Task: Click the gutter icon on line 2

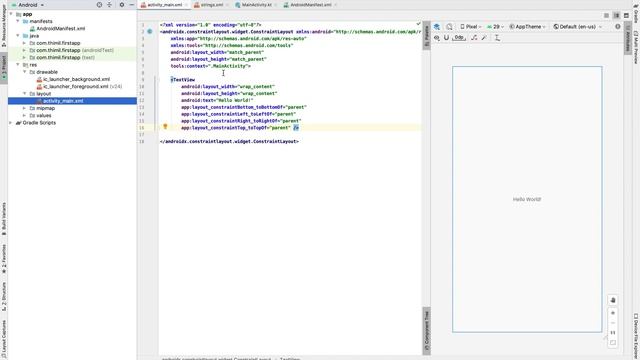Action: (150, 31)
